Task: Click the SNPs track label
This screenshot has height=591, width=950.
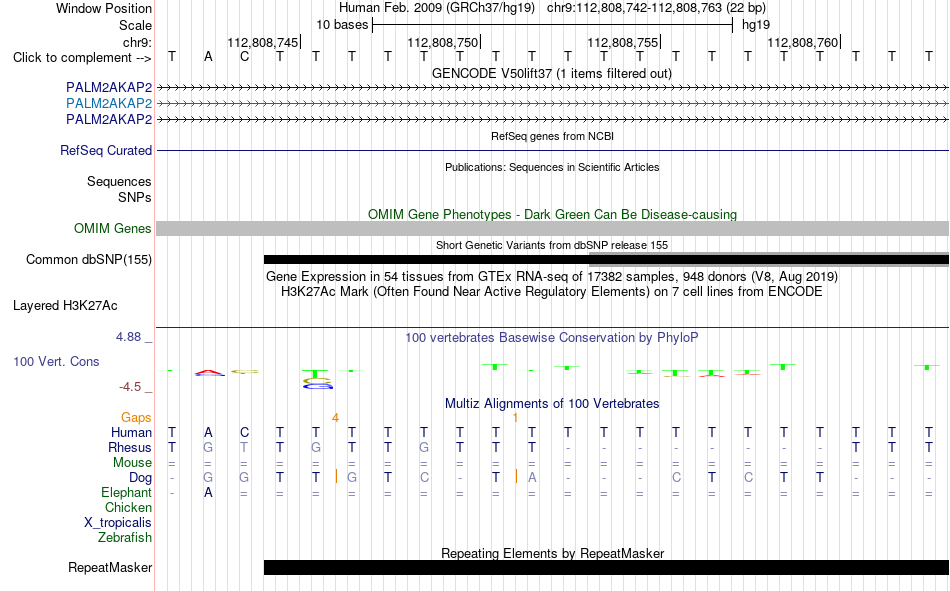Action: 135,197
